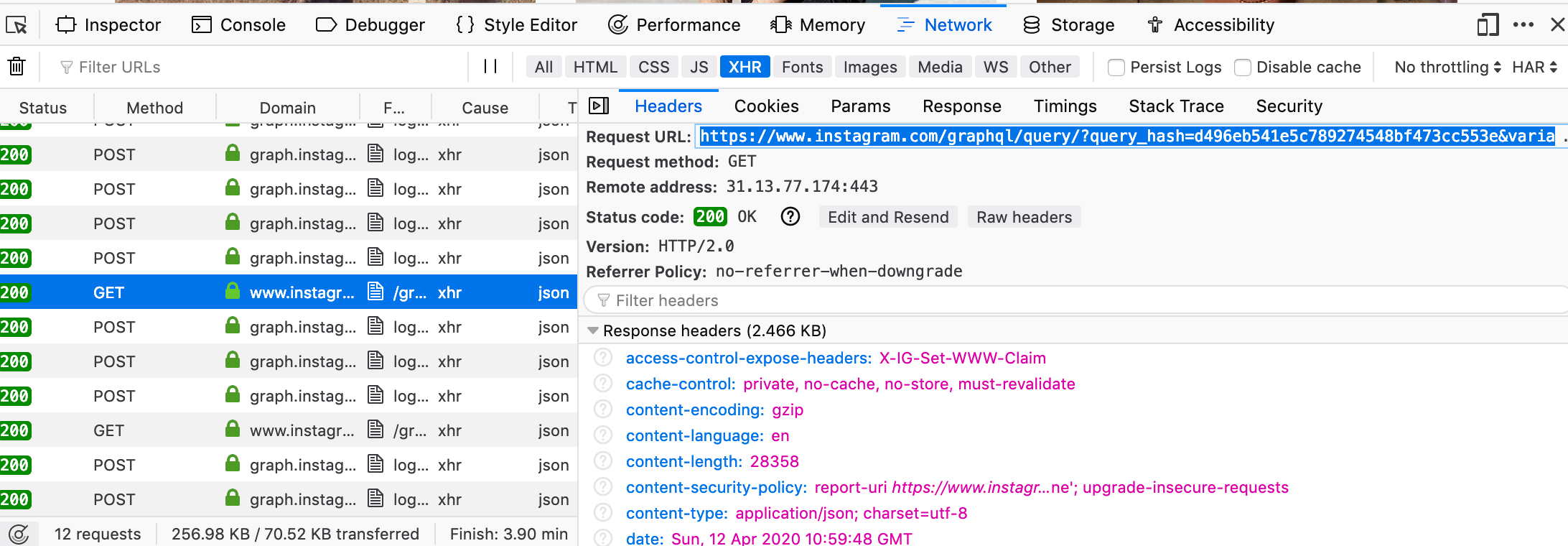
Task: Open the Params details tab
Action: coord(860,106)
